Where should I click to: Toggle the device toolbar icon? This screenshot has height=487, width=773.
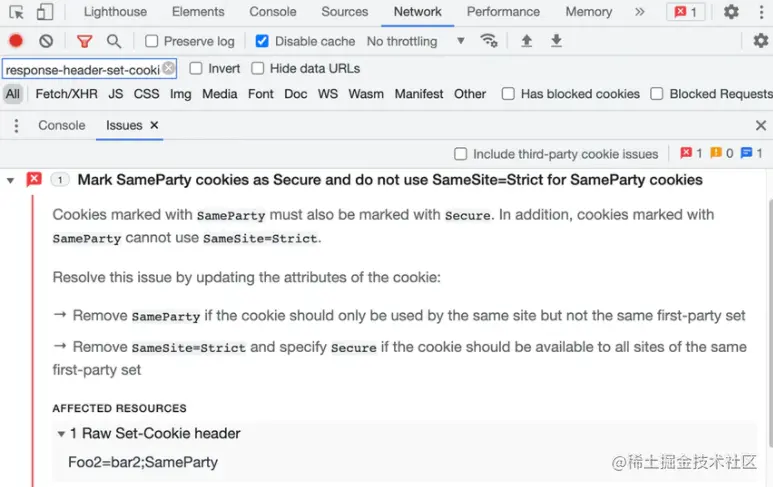click(45, 12)
